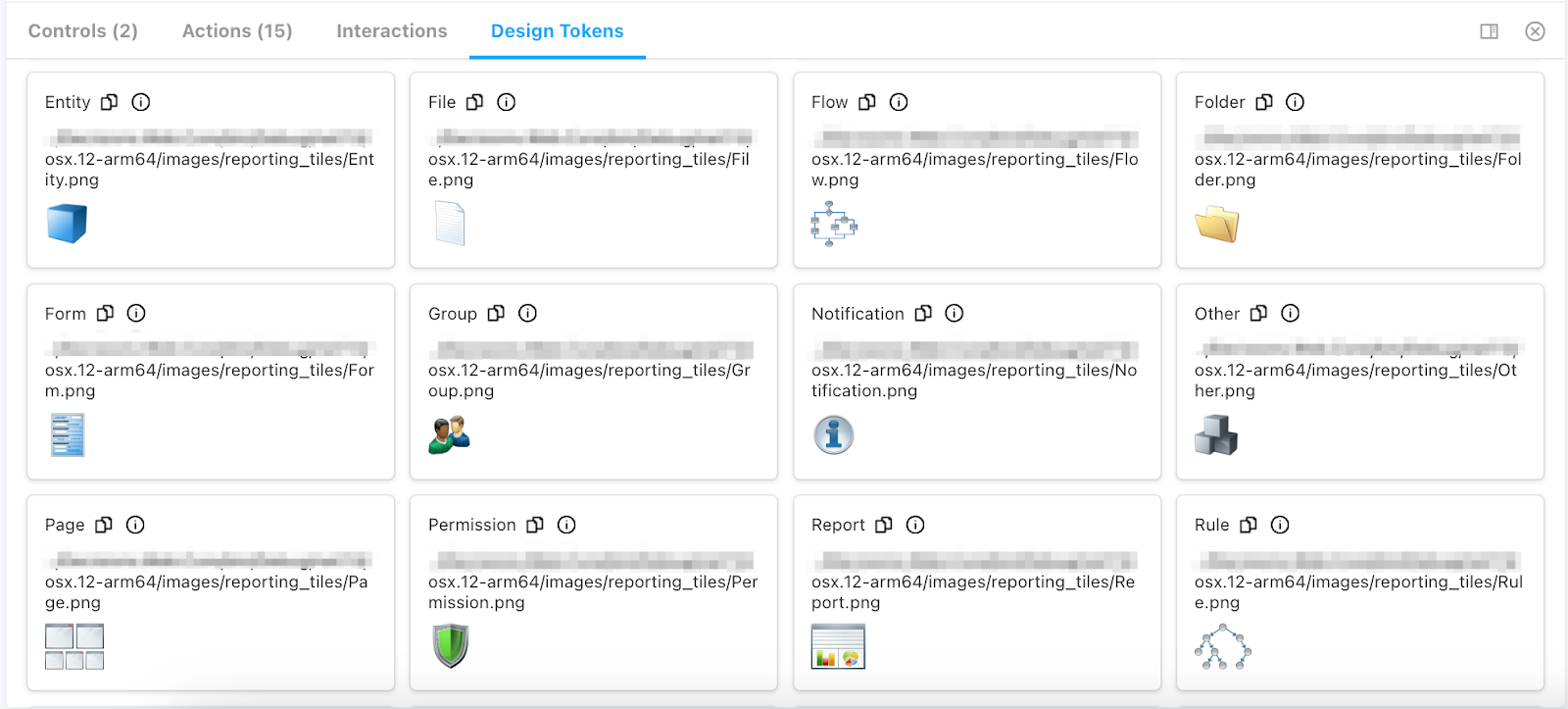Go to the Interactions tab

click(391, 31)
